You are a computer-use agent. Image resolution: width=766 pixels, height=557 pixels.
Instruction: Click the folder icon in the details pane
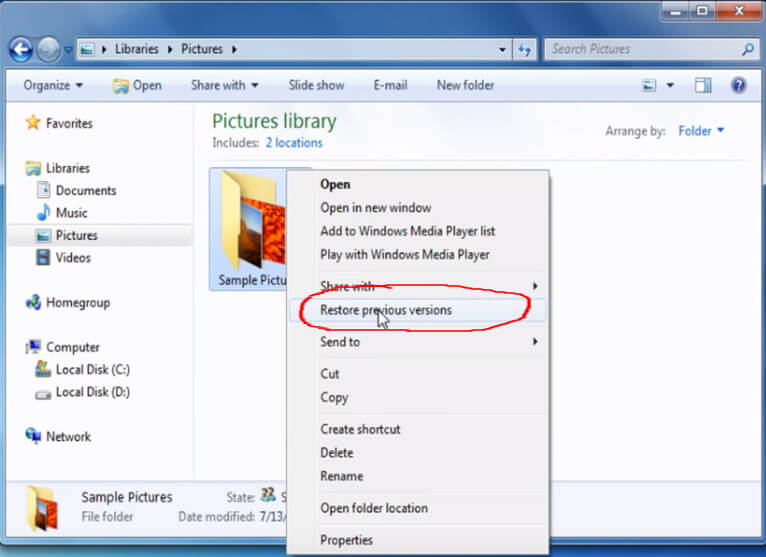click(x=42, y=508)
